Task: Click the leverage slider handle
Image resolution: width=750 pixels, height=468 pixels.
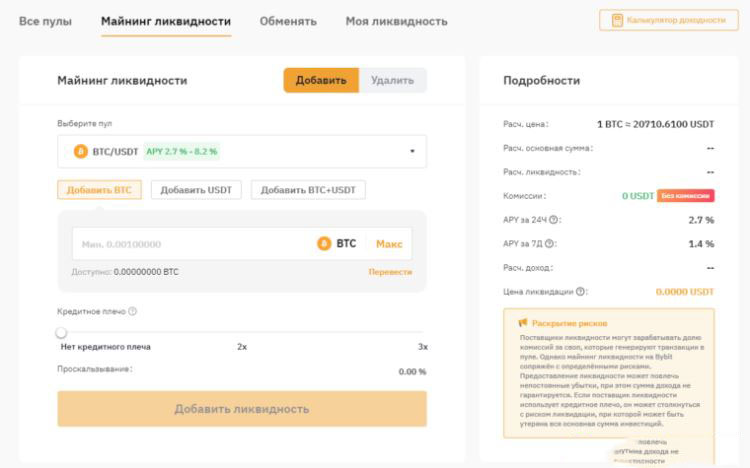Action: [x=61, y=332]
